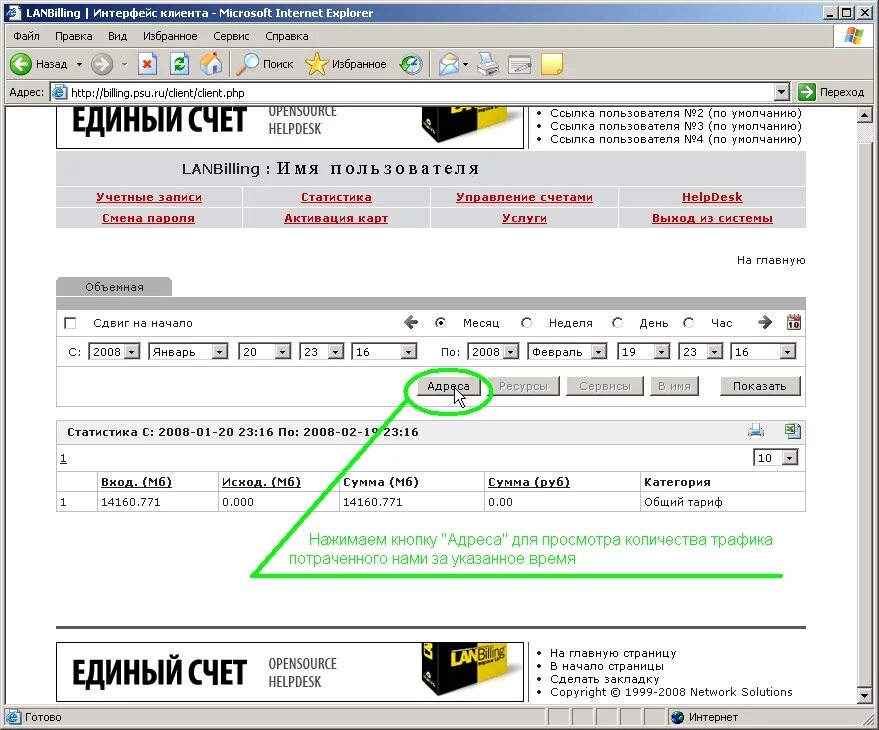This screenshot has width=879, height=730.
Task: Select the Неделя radio button
Action: coord(526,322)
